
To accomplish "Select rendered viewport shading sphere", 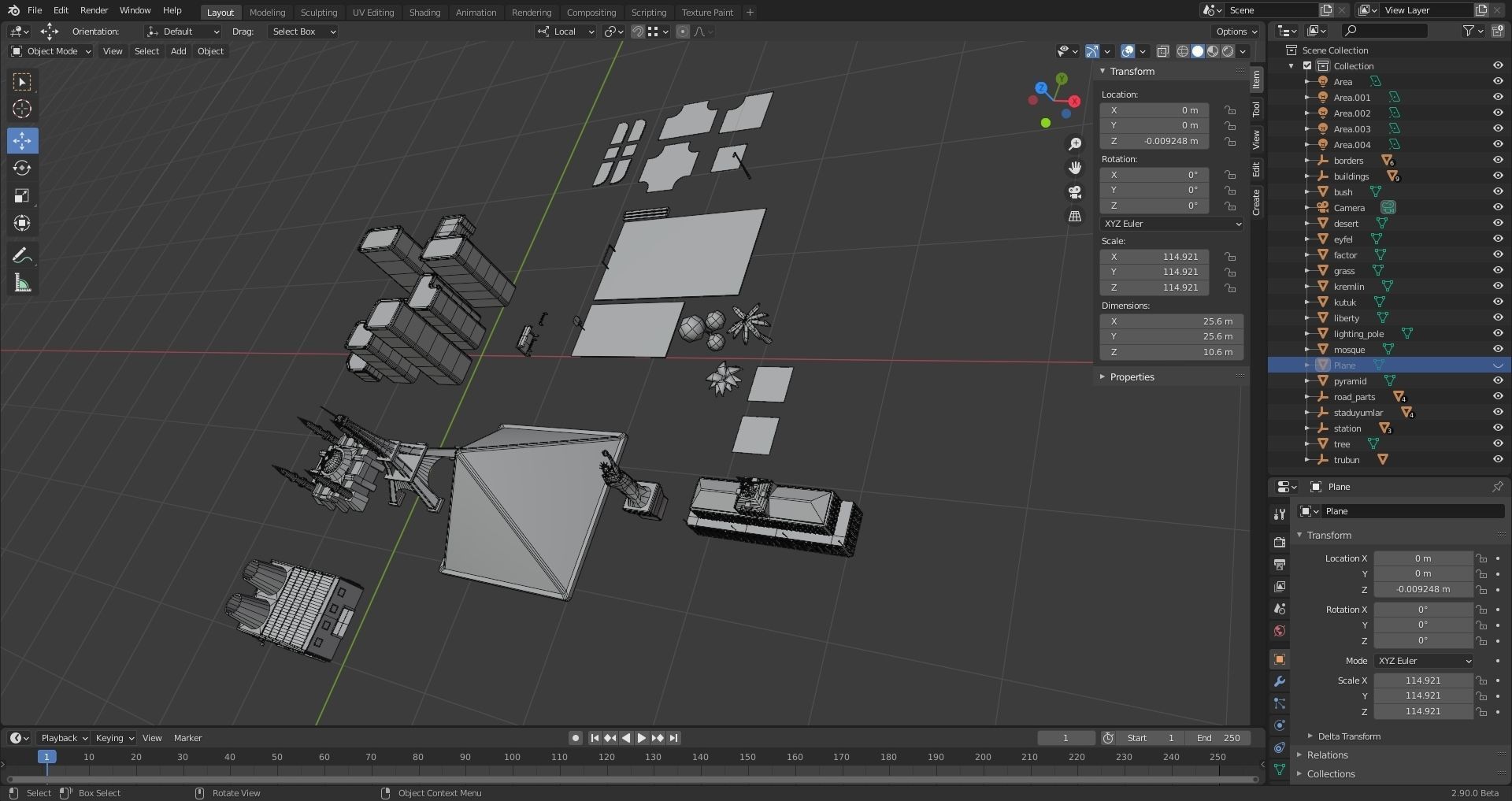I will [x=1228, y=51].
